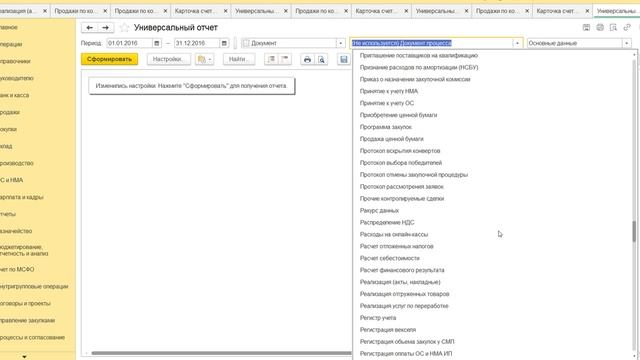
Task: Add report to favorites with star icon
Action: pyautogui.click(x=124, y=28)
